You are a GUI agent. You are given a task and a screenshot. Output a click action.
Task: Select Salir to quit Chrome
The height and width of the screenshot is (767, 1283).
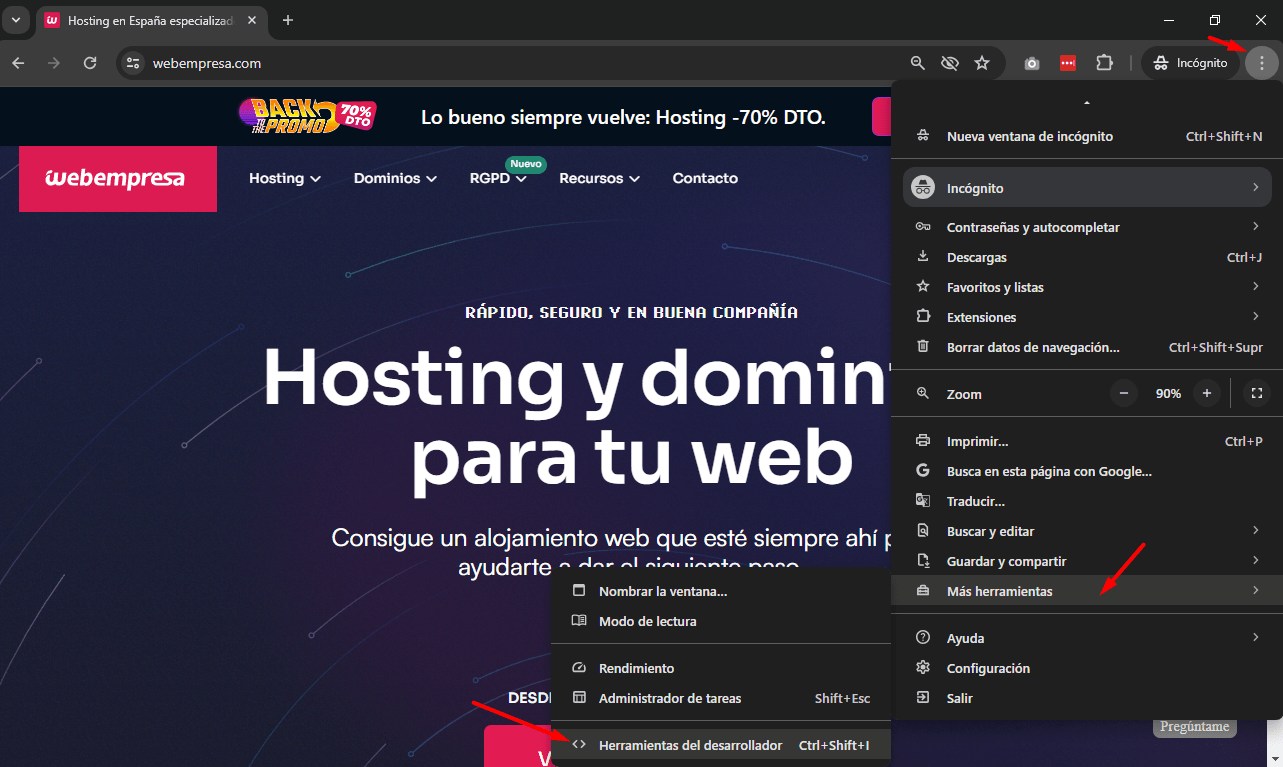coord(1087,698)
